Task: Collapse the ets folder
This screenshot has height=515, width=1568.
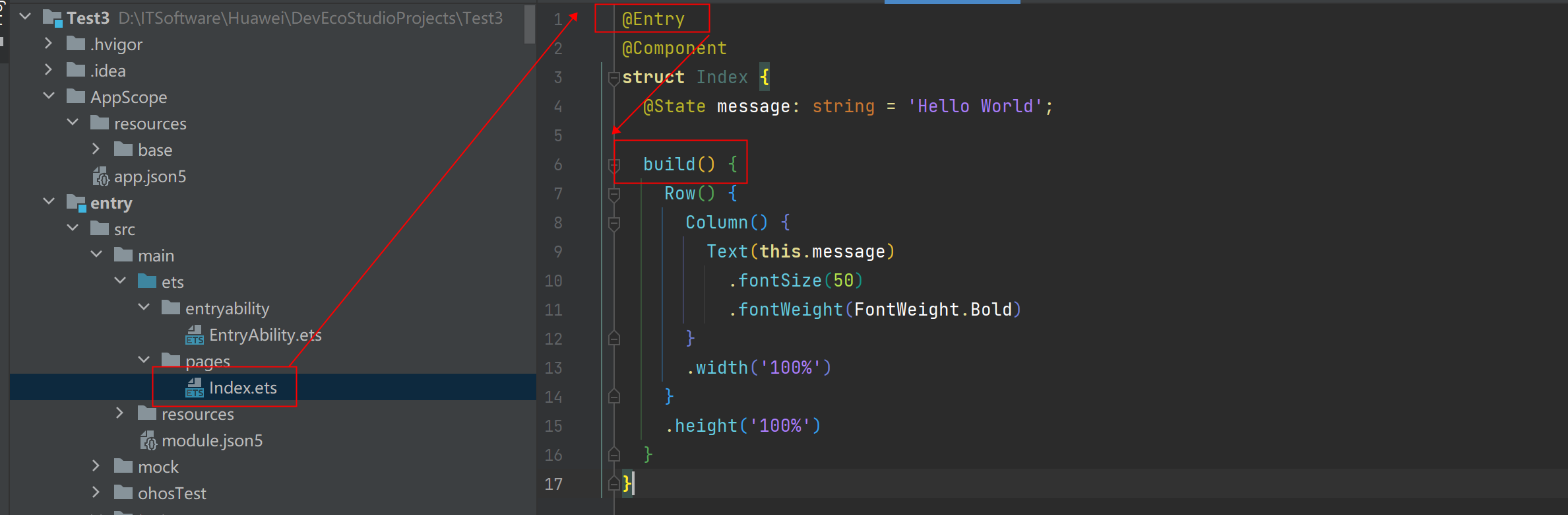Action: tap(120, 281)
